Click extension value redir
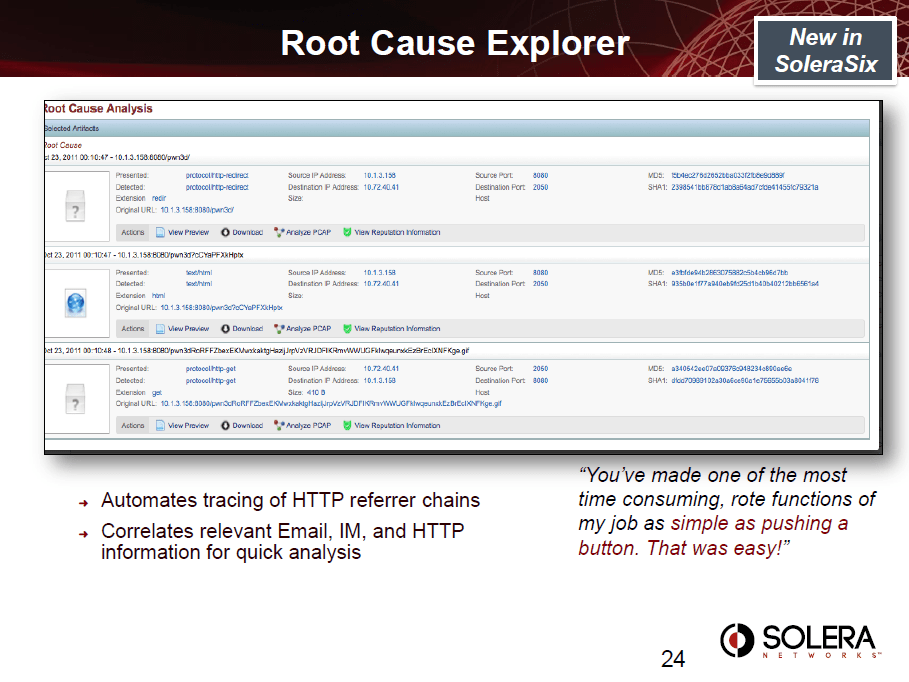The height and width of the screenshot is (682, 909). 159,198
